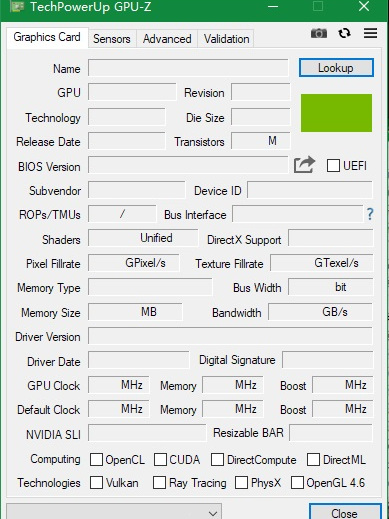This screenshot has height=519, width=389.
Task: Click the Name field
Action: [188, 68]
